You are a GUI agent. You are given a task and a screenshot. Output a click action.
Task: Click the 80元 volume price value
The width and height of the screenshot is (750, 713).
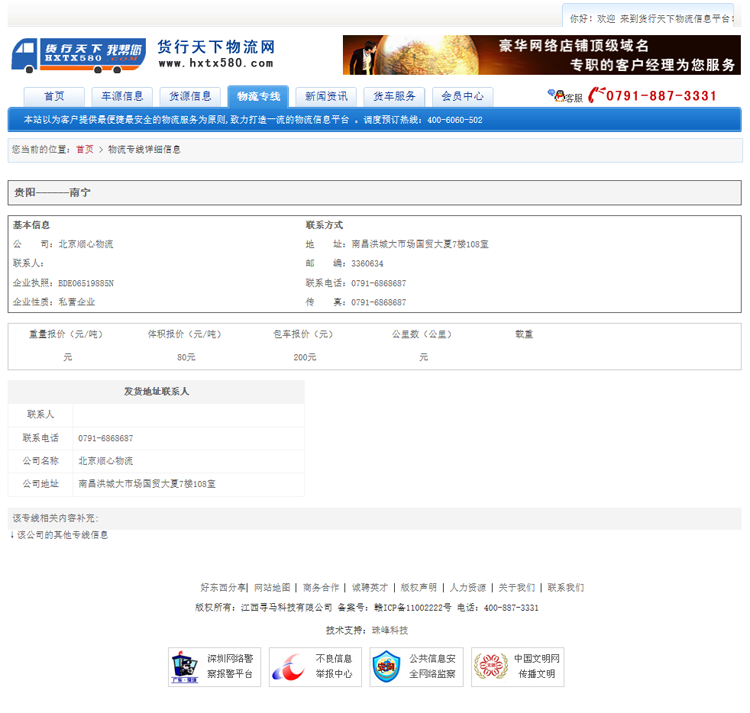[x=186, y=357]
